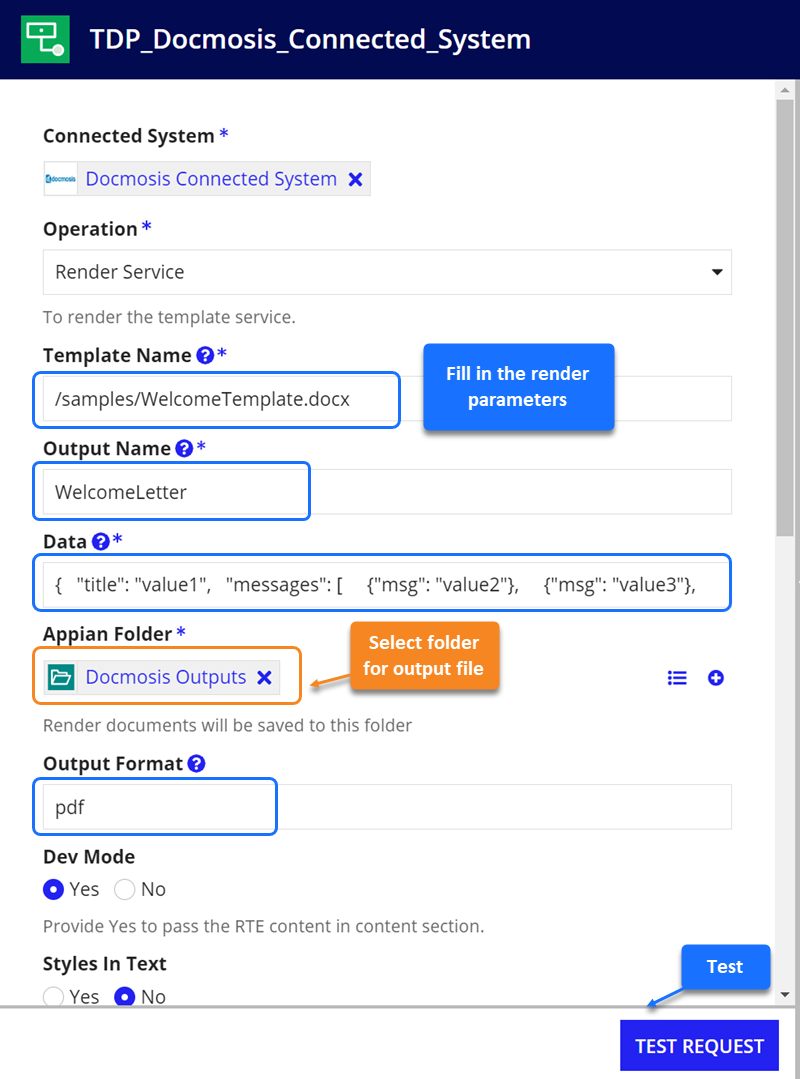Open the Operation dropdown showing Render Service

point(387,272)
